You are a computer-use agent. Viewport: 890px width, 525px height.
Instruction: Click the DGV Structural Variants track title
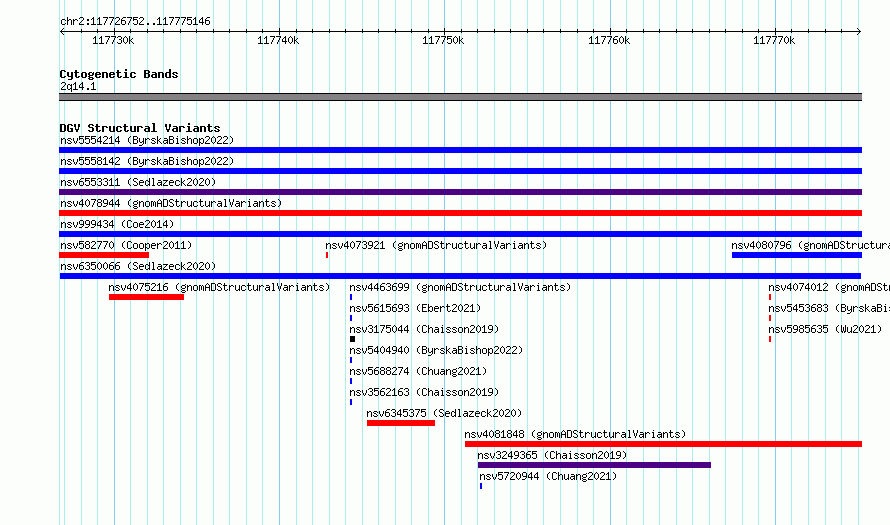[140, 128]
